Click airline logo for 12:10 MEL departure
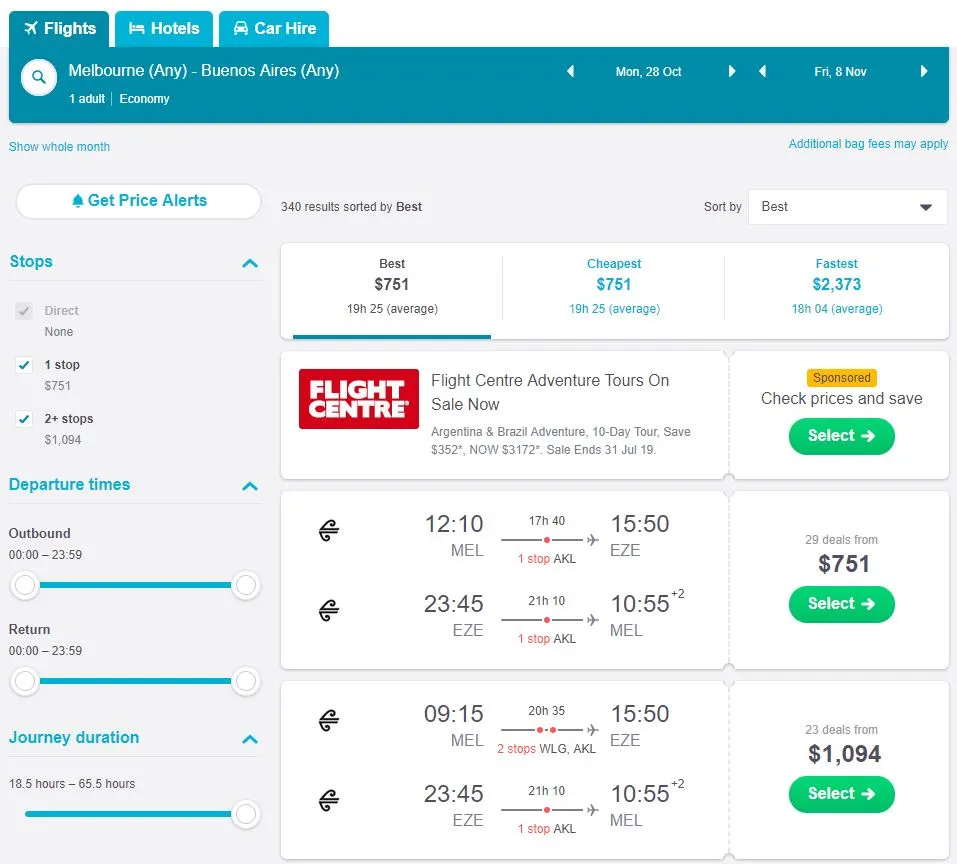Image resolution: width=957 pixels, height=864 pixels. pyautogui.click(x=329, y=531)
